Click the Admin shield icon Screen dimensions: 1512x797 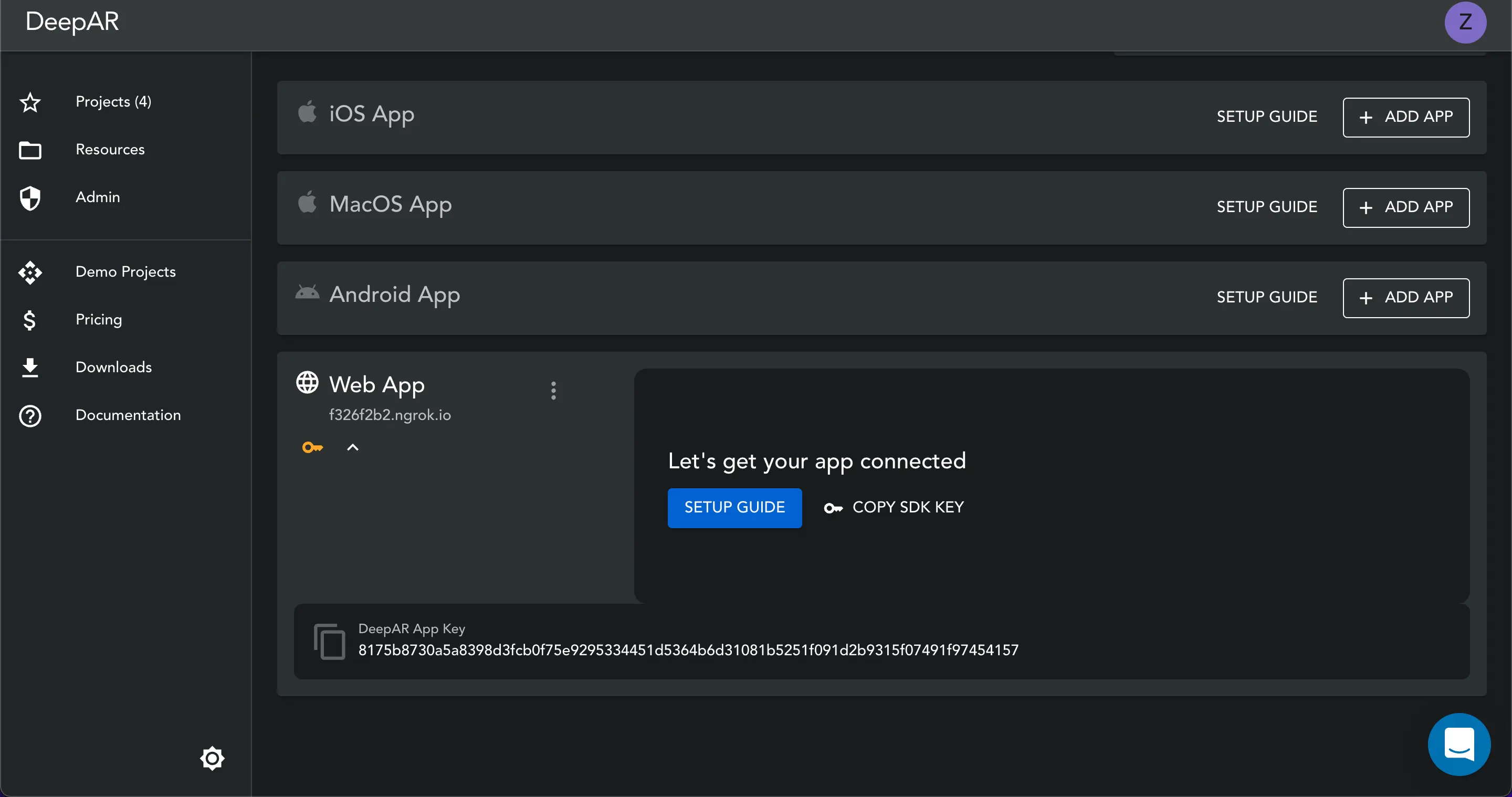[x=30, y=198]
